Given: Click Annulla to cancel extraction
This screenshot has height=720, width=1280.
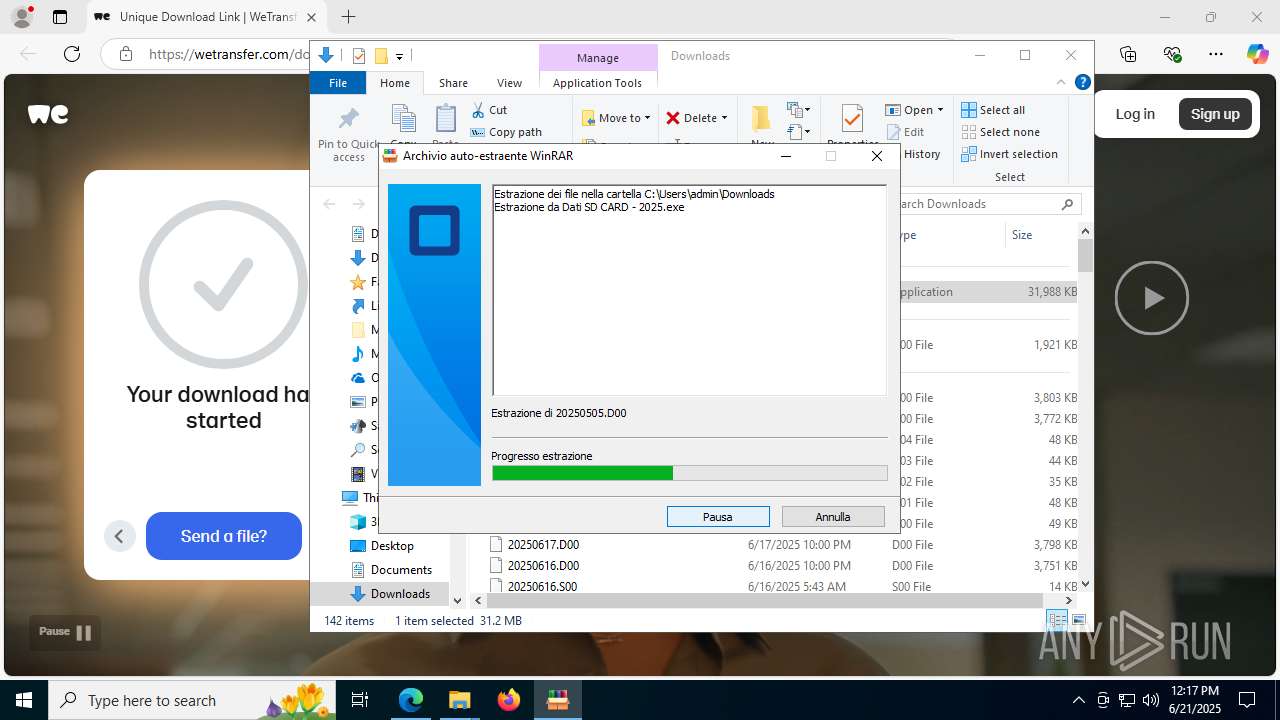Looking at the screenshot, I should (x=833, y=517).
